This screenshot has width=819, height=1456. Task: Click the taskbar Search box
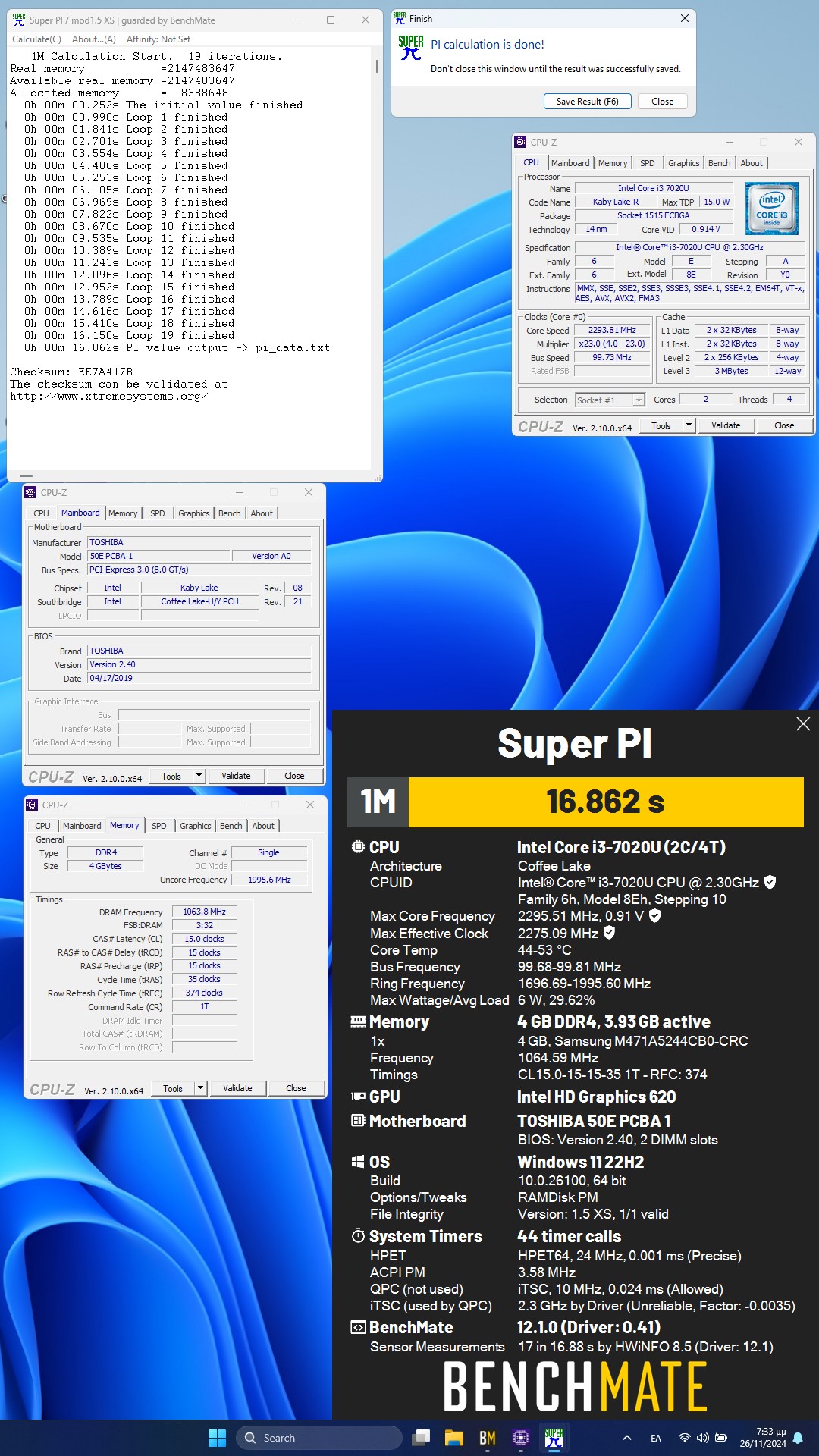point(318,1438)
